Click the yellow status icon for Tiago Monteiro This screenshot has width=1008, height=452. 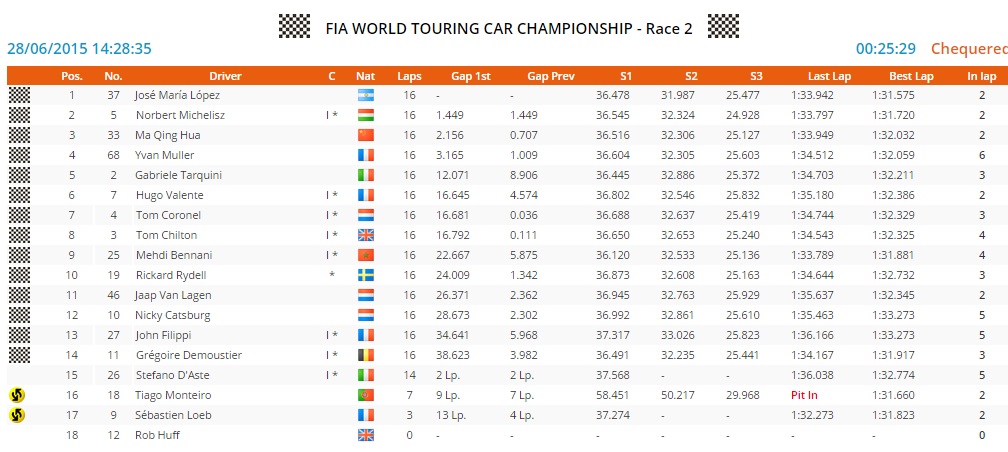(17, 395)
